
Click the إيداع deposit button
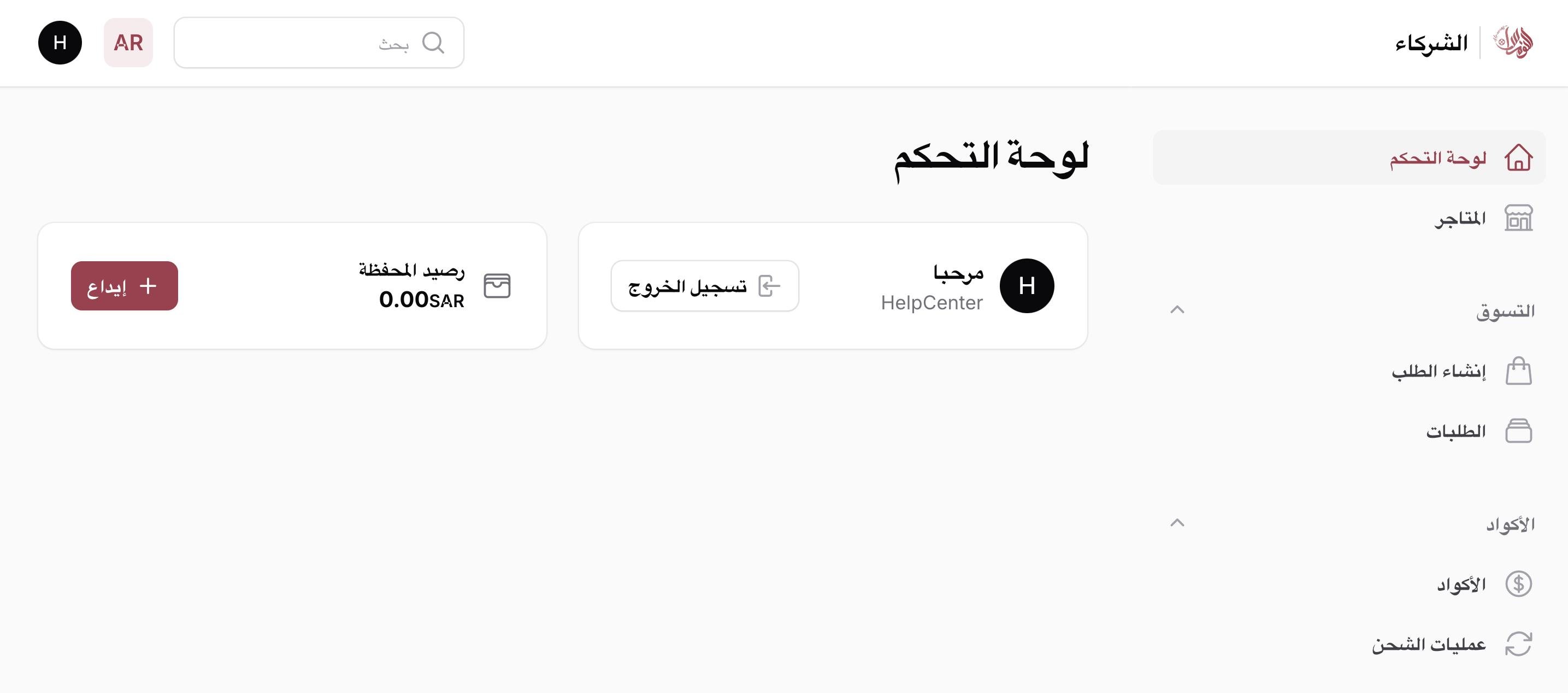point(124,286)
